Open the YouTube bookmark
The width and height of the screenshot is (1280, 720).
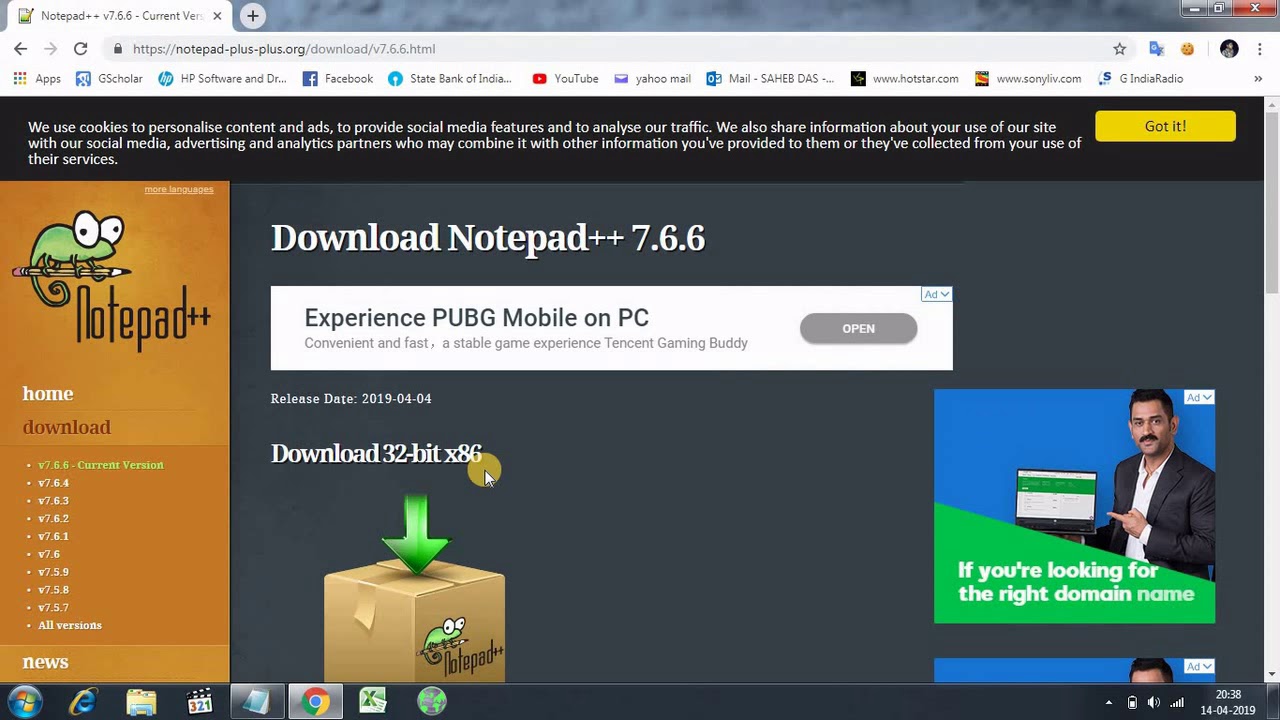[x=566, y=79]
